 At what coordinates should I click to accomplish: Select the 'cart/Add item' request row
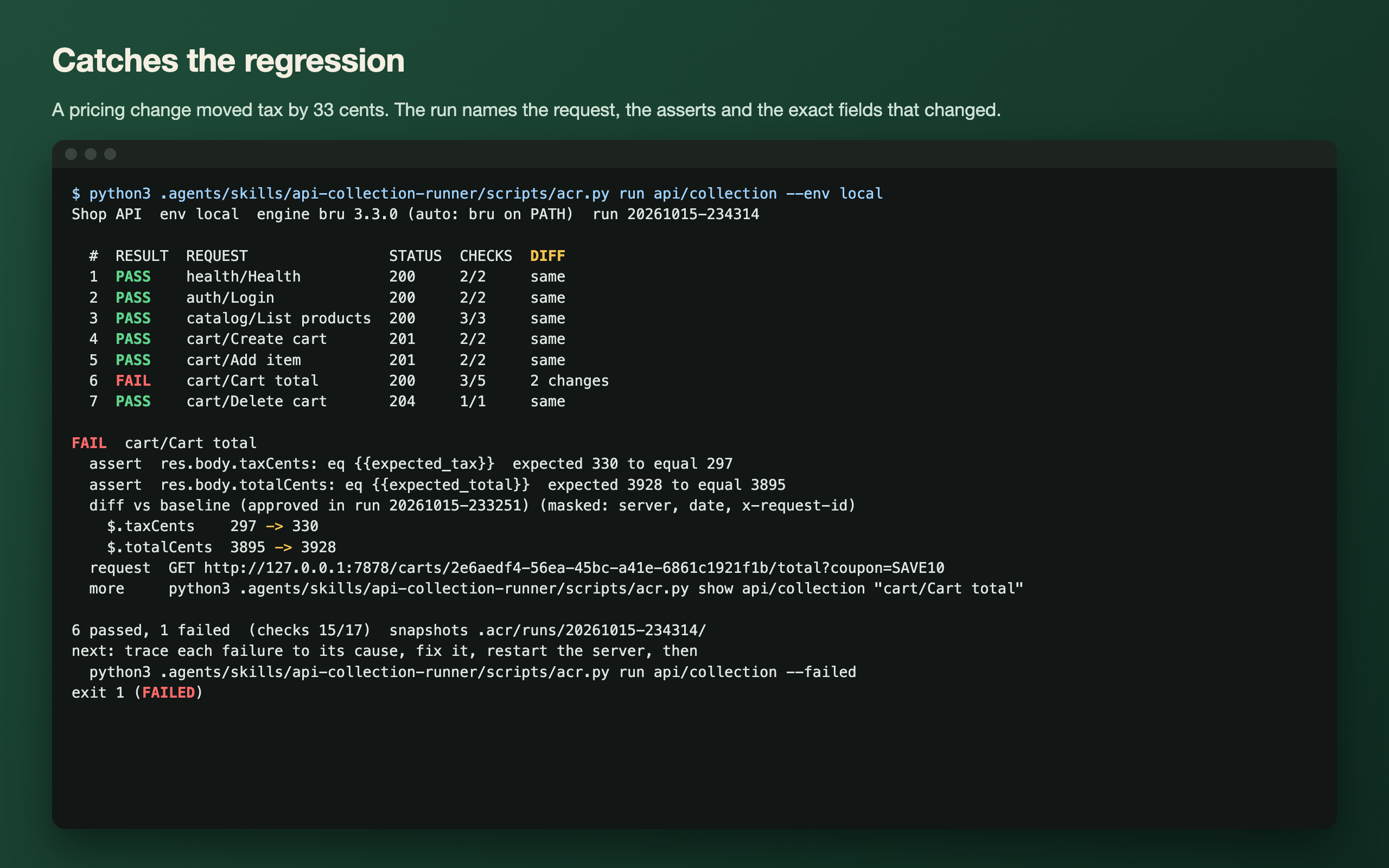click(x=327, y=360)
